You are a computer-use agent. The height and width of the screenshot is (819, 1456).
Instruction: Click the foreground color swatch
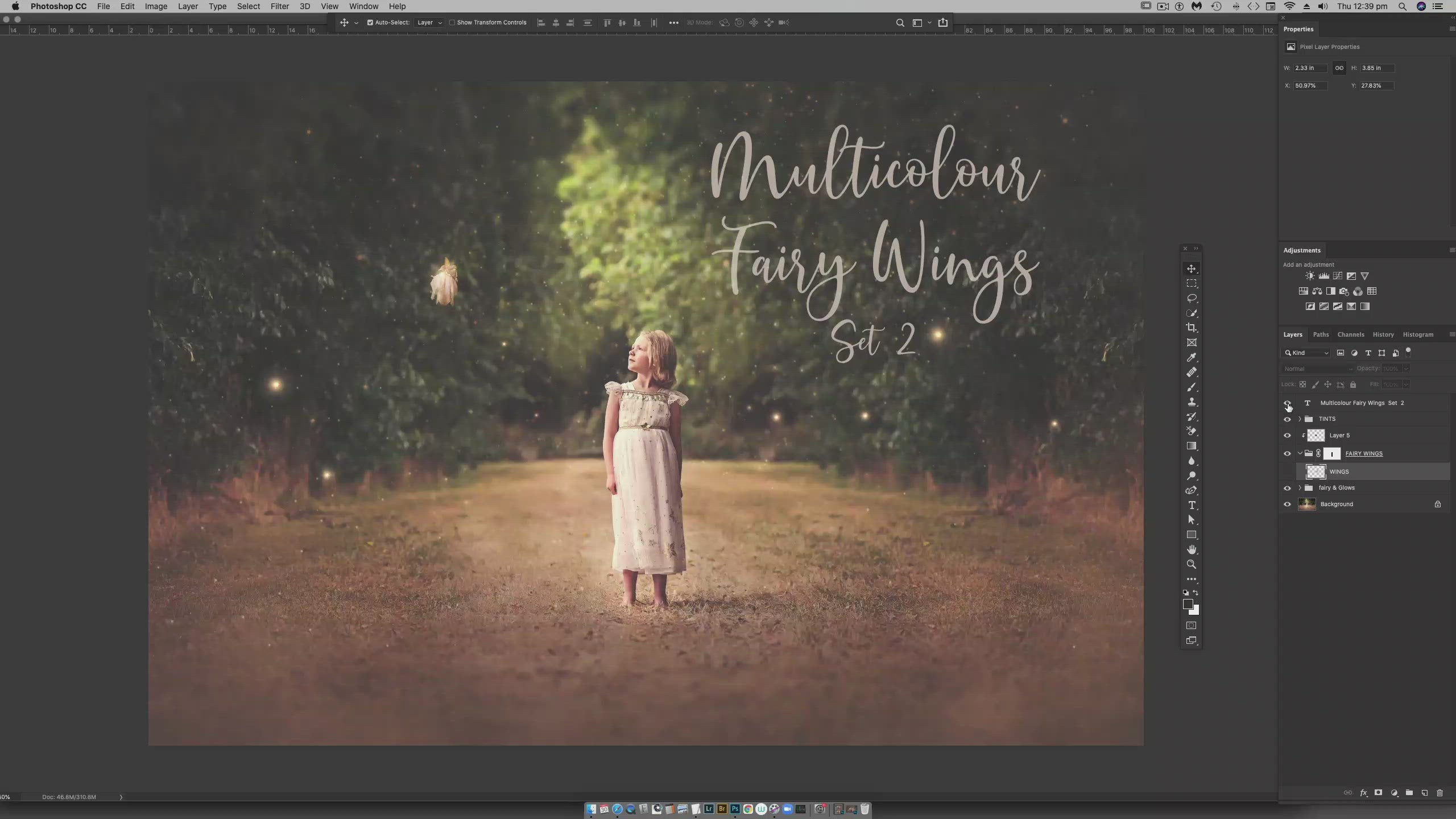[1189, 604]
